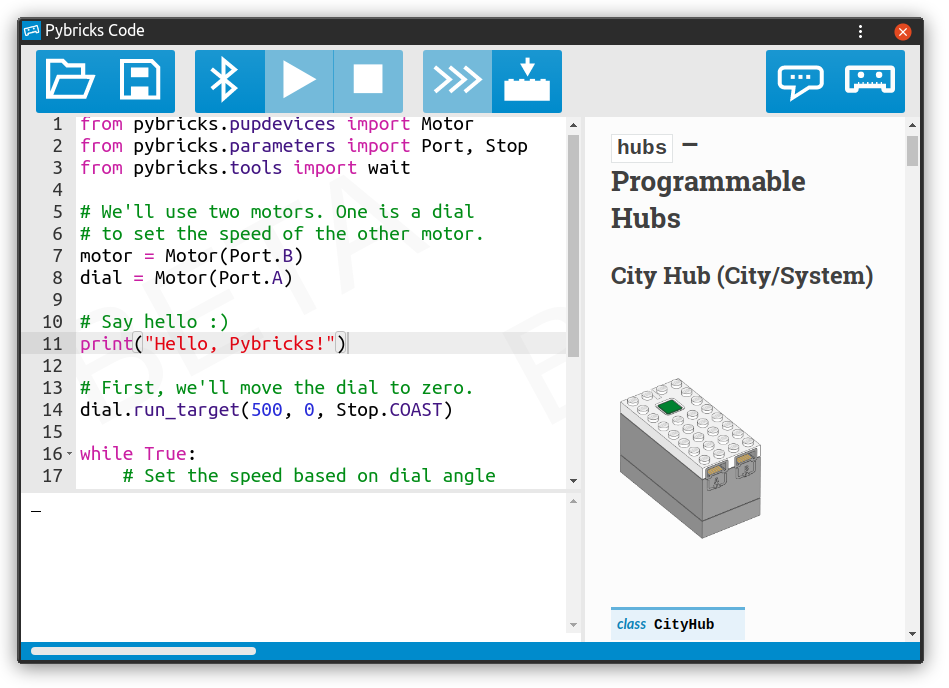Click the code editor vertical scrollbar thumb
Viewport: 949px width, 688px height.
[x=573, y=245]
